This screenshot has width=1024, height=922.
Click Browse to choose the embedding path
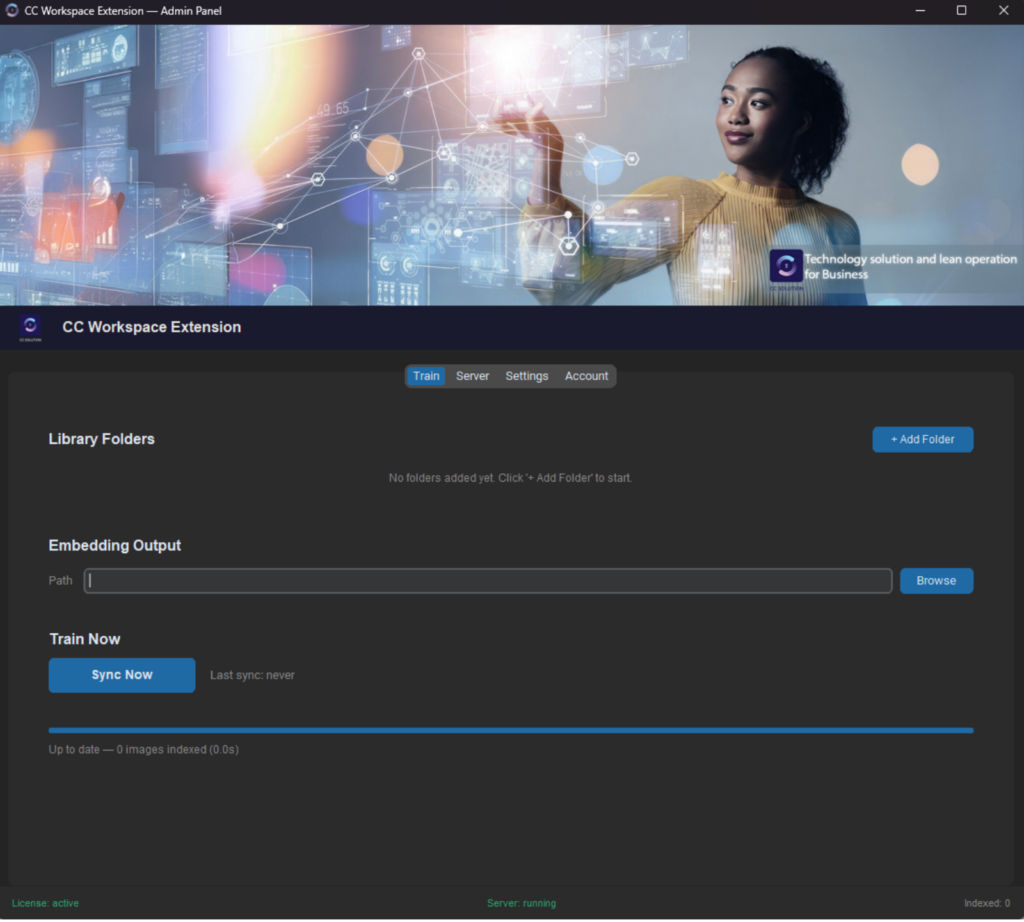point(936,581)
